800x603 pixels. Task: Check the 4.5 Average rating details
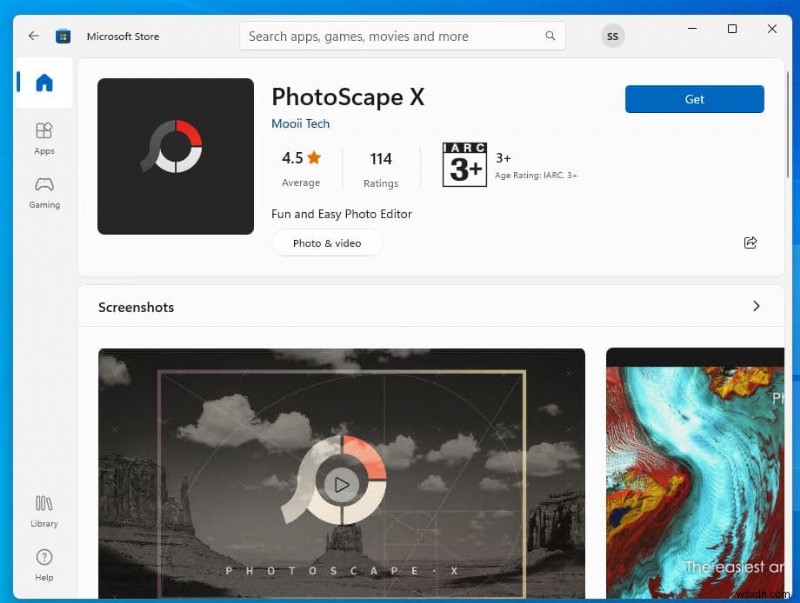[x=300, y=167]
